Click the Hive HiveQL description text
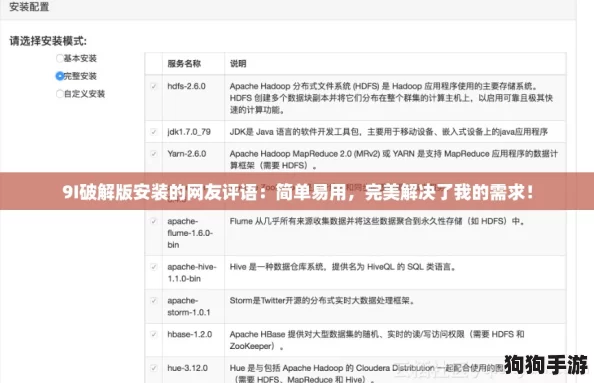Viewport: 594px width, 383px height. 343,267
